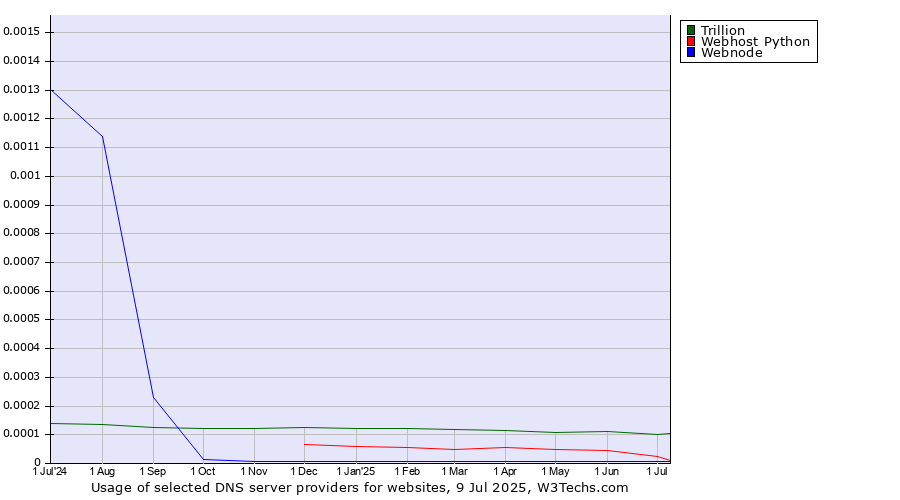
Task: Click the green Trillion legend swatch
Action: pyautogui.click(x=691, y=30)
